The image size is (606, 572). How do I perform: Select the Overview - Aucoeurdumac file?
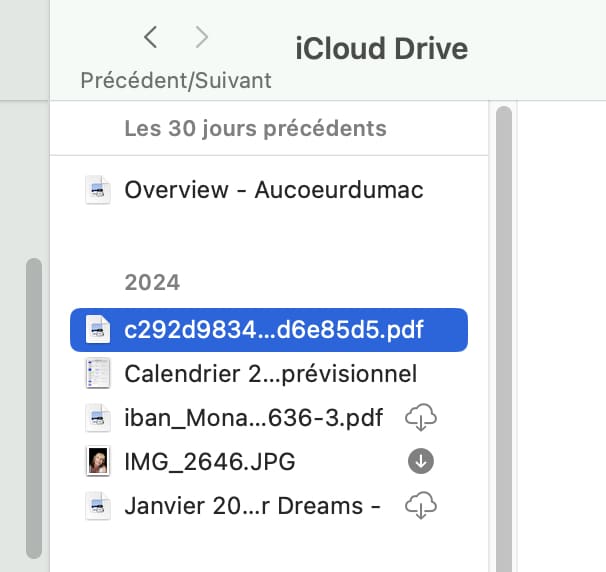tap(273, 190)
